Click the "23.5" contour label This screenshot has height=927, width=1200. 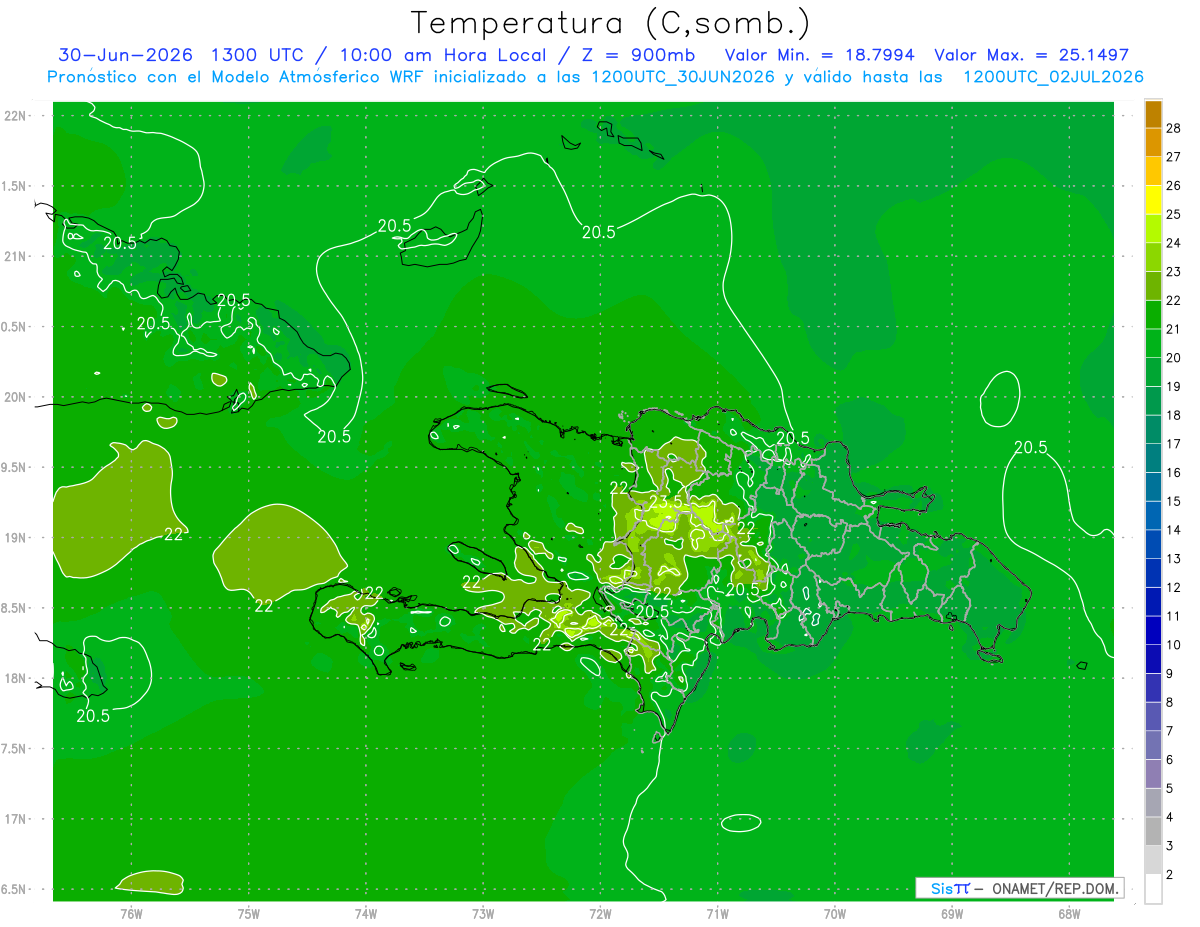(666, 502)
